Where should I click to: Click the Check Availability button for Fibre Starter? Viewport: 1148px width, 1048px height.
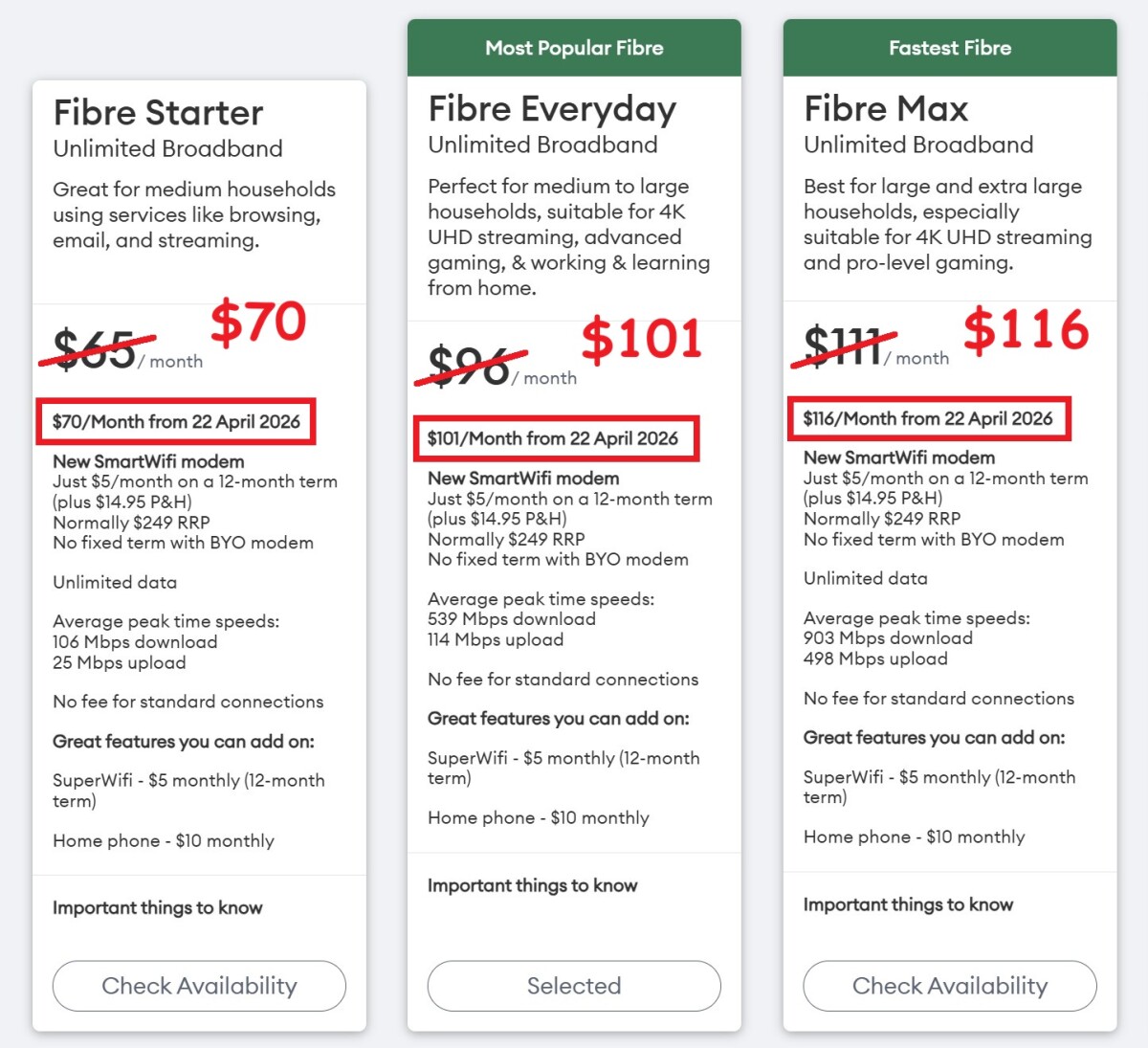198,986
